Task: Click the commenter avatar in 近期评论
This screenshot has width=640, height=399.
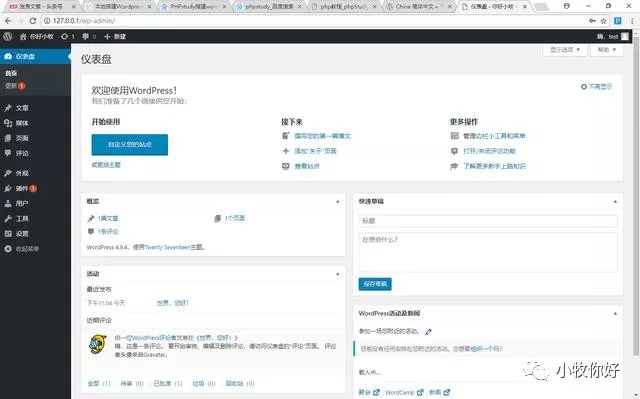Action: [x=98, y=344]
